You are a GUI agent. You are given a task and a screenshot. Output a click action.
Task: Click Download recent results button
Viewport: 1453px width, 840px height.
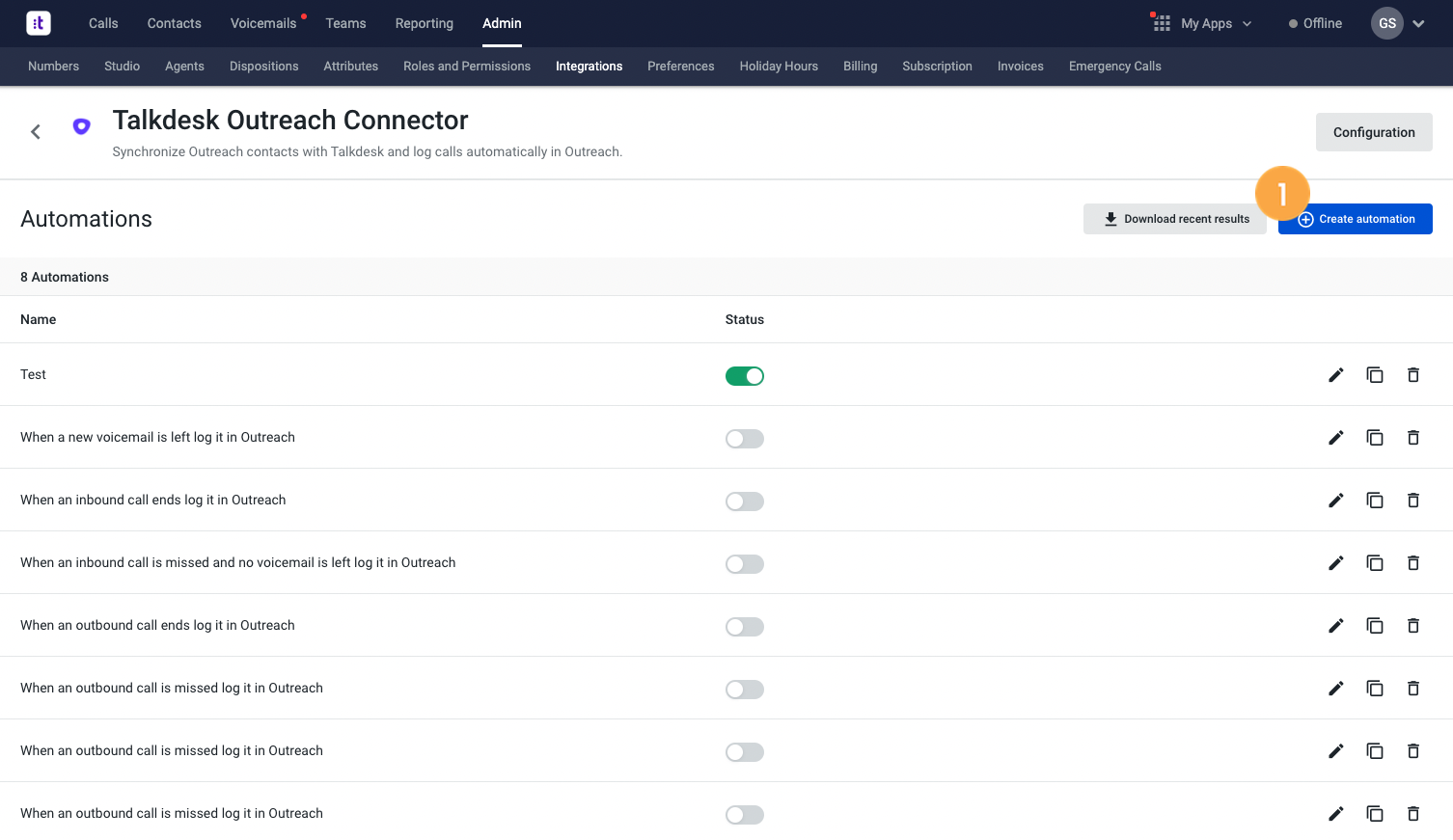click(x=1175, y=219)
